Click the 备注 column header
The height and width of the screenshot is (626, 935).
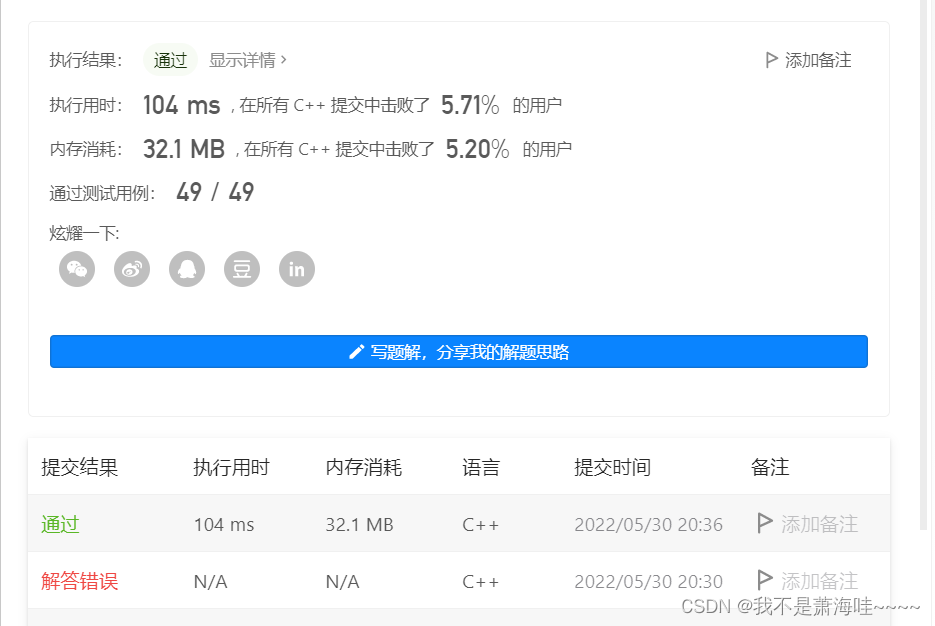coord(770,467)
